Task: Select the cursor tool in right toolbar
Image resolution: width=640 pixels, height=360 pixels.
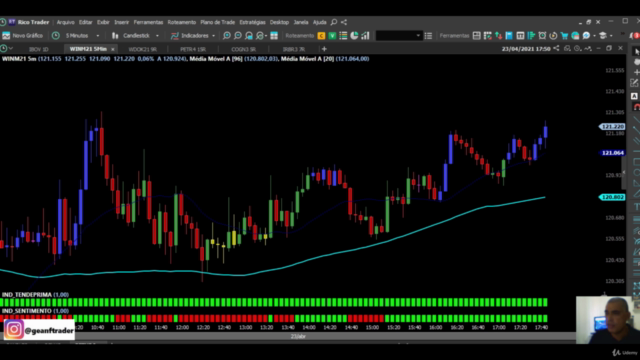Action: (x=636, y=51)
